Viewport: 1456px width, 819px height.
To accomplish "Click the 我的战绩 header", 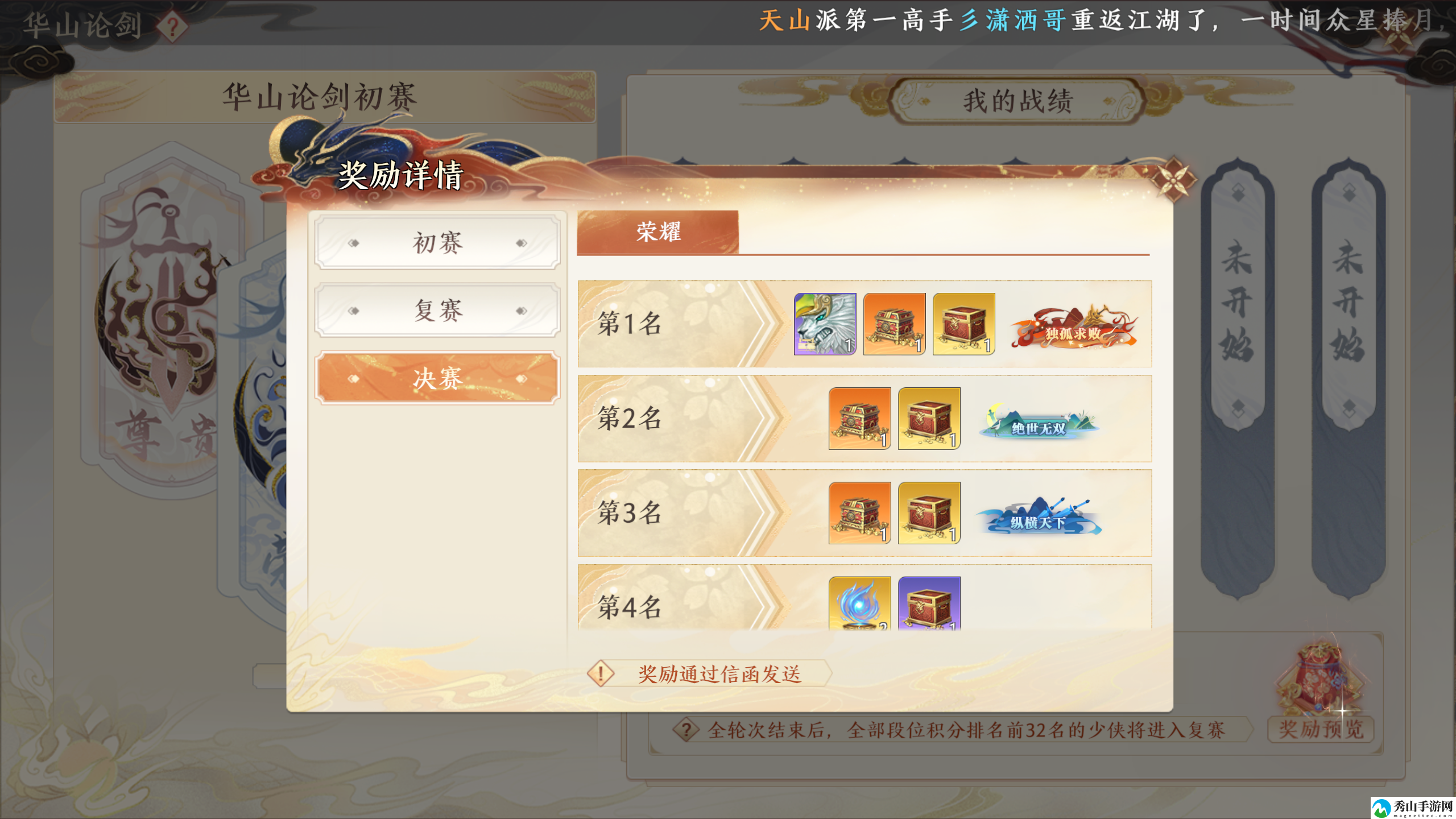I will [x=1017, y=101].
